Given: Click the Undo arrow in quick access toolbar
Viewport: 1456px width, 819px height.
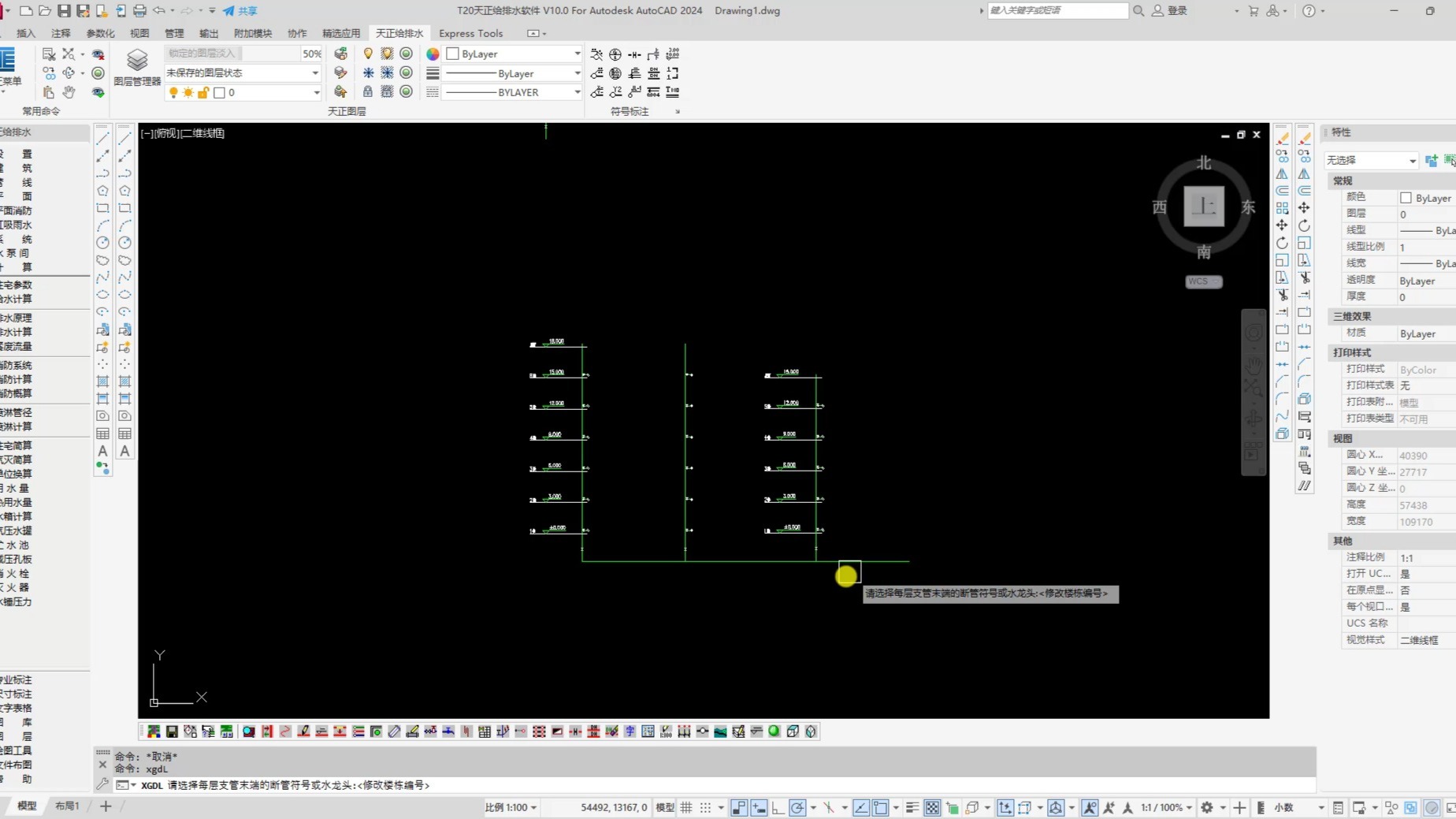Looking at the screenshot, I should 159,11.
